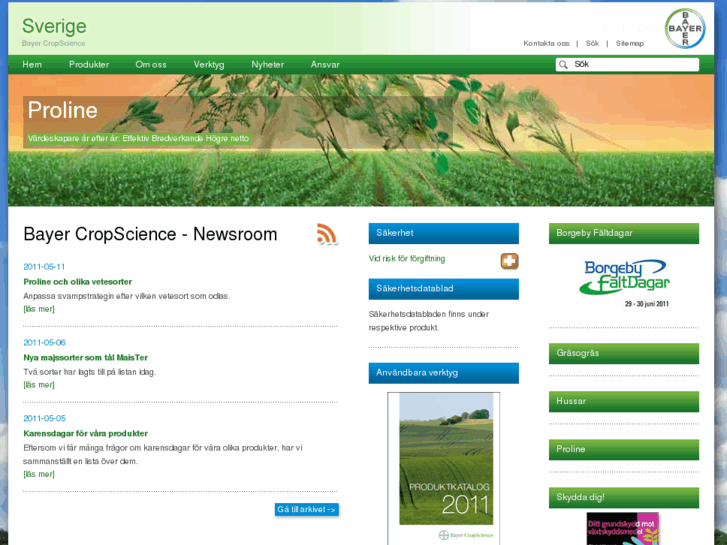
Task: Click läs mer under Karensdagar article
Action: 39,474
